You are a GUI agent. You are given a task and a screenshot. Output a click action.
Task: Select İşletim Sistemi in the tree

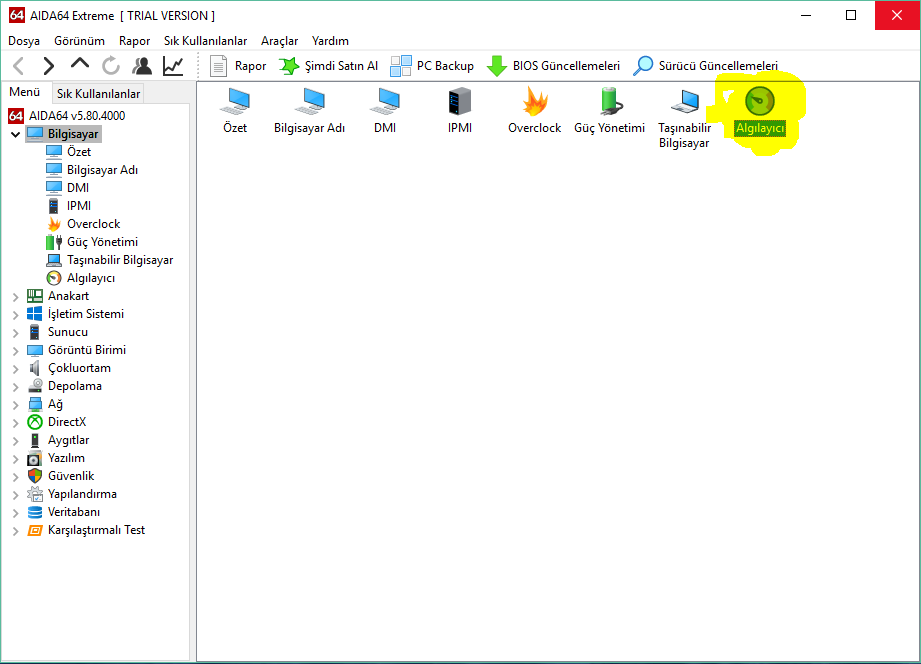(x=76, y=314)
